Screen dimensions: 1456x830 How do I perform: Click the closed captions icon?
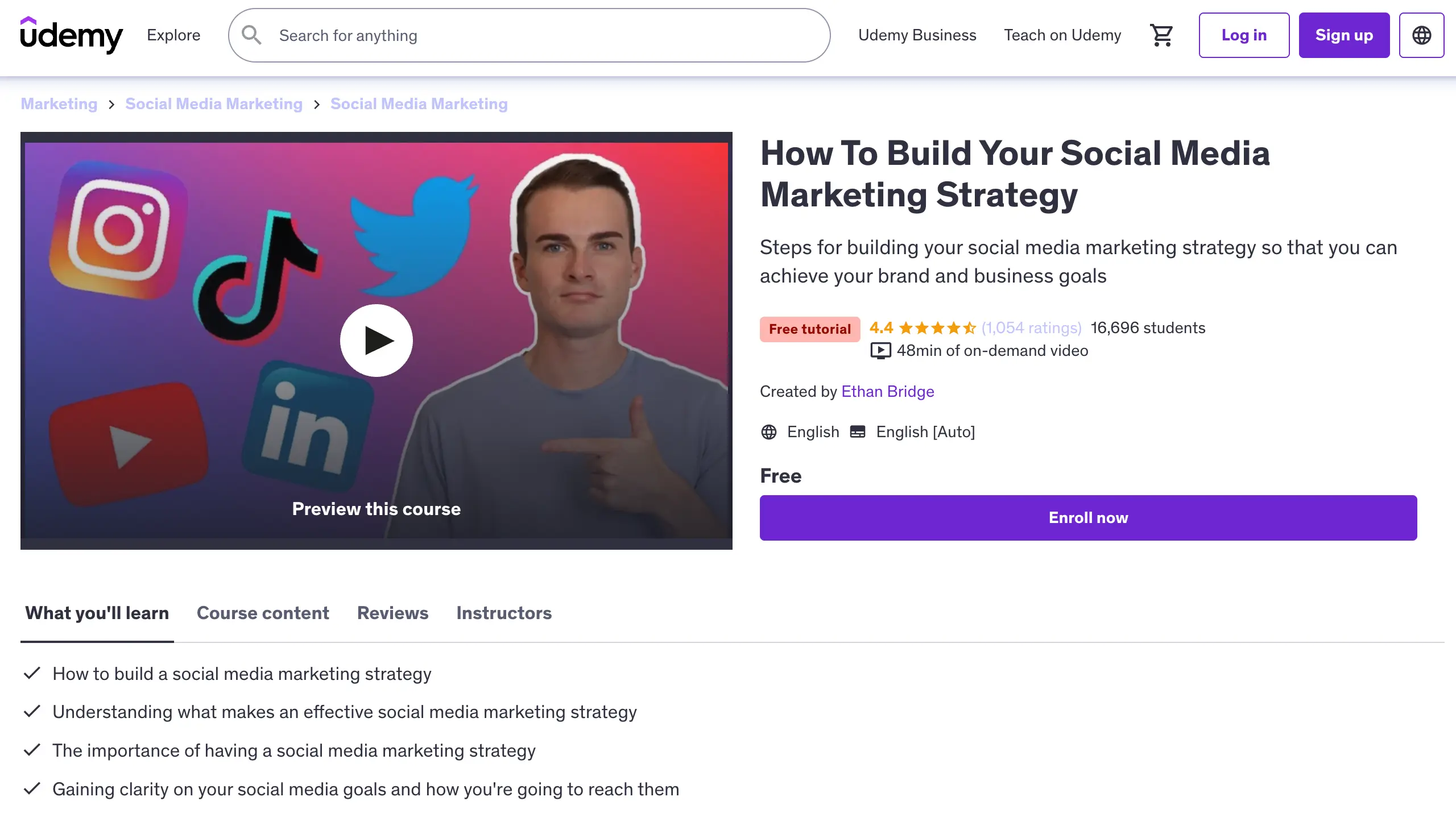point(857,432)
